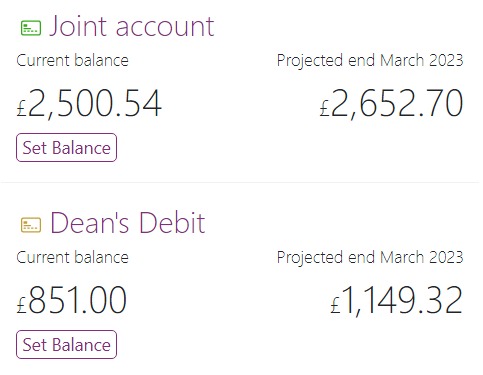Image resolution: width=483 pixels, height=375 pixels.
Task: Select the £2,500.54 current balance amount
Action: pos(89,104)
